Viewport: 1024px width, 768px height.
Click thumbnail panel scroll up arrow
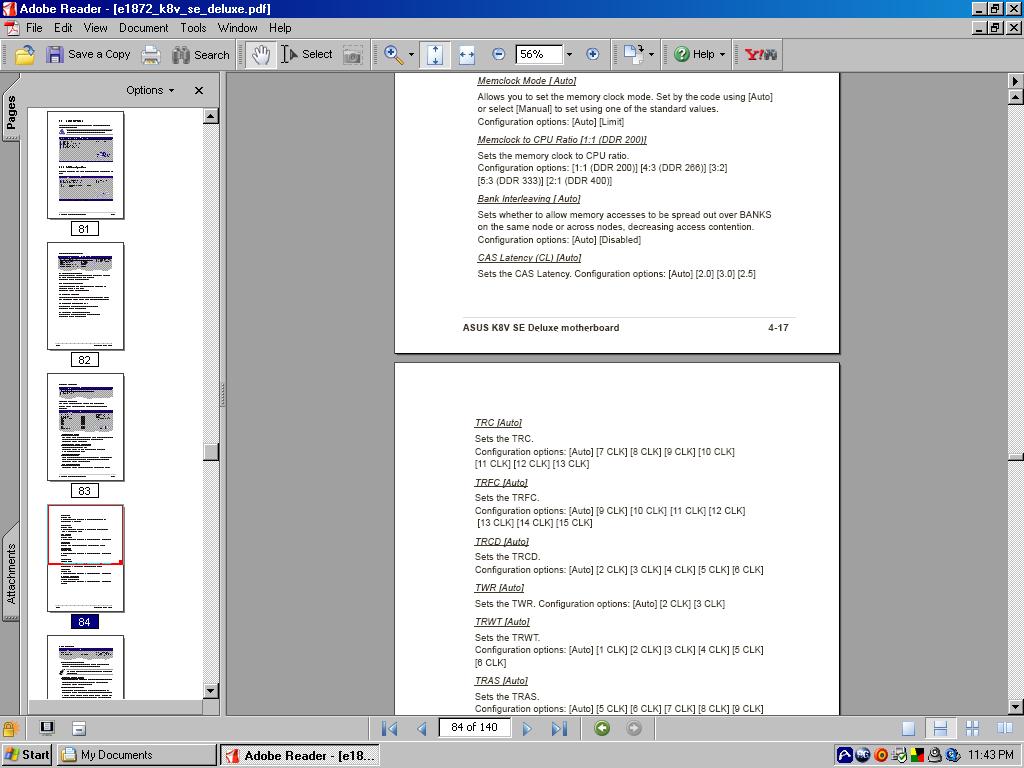(210, 116)
